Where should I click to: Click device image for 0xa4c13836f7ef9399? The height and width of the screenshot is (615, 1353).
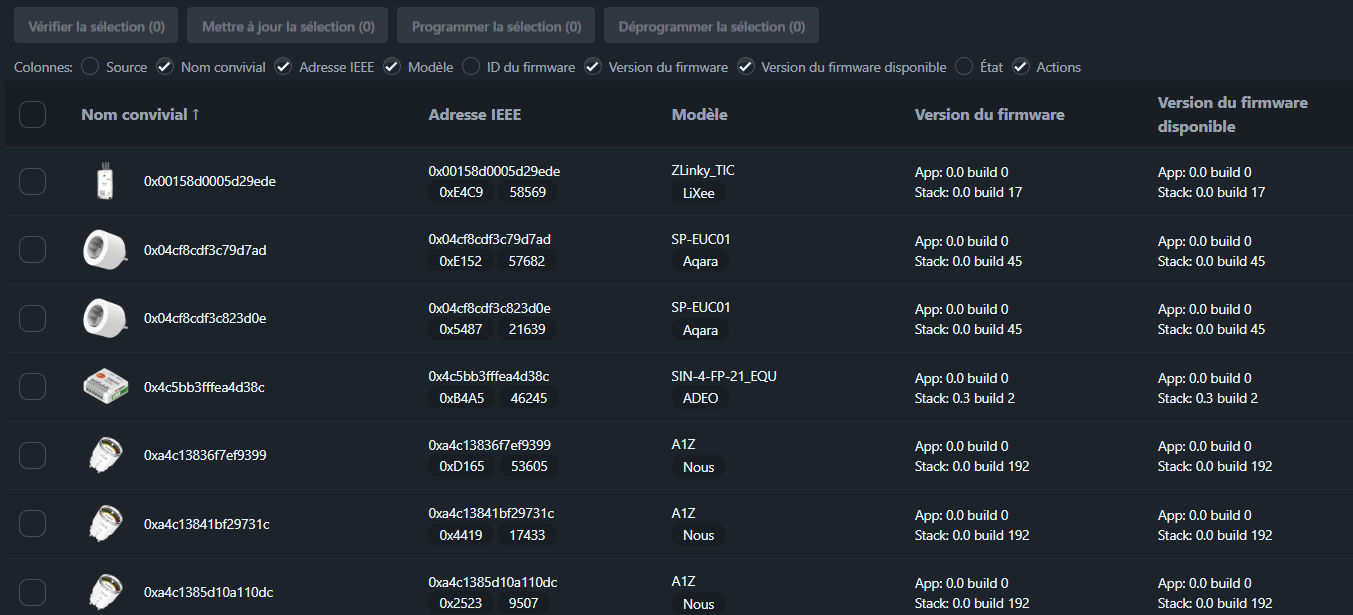(x=104, y=455)
